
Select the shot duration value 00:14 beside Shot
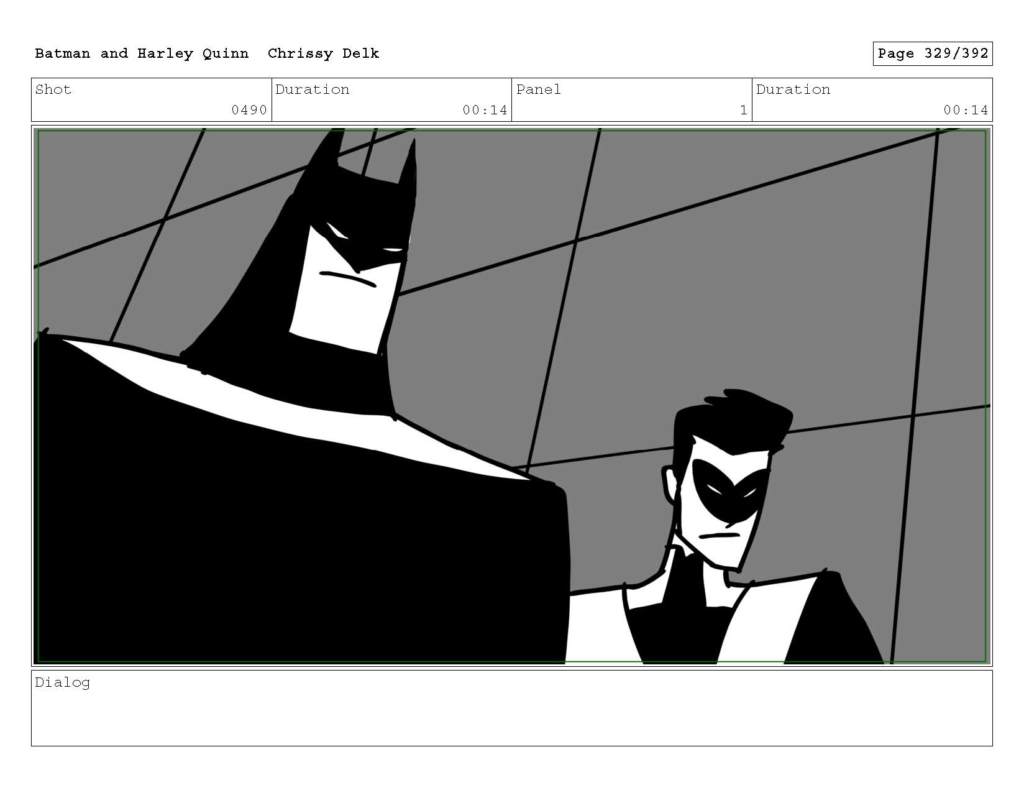pyautogui.click(x=485, y=110)
